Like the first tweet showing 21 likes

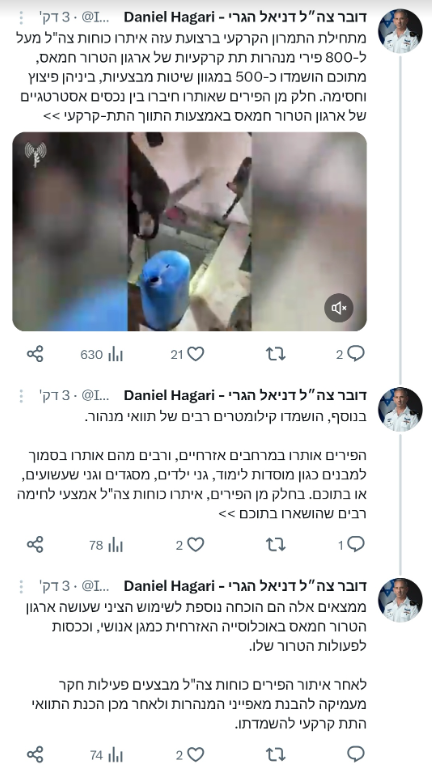[188, 354]
